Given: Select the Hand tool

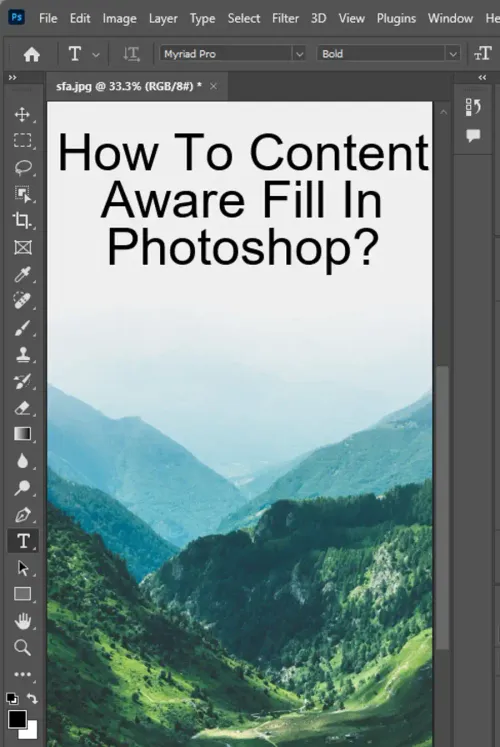Looking at the screenshot, I should tap(22, 621).
